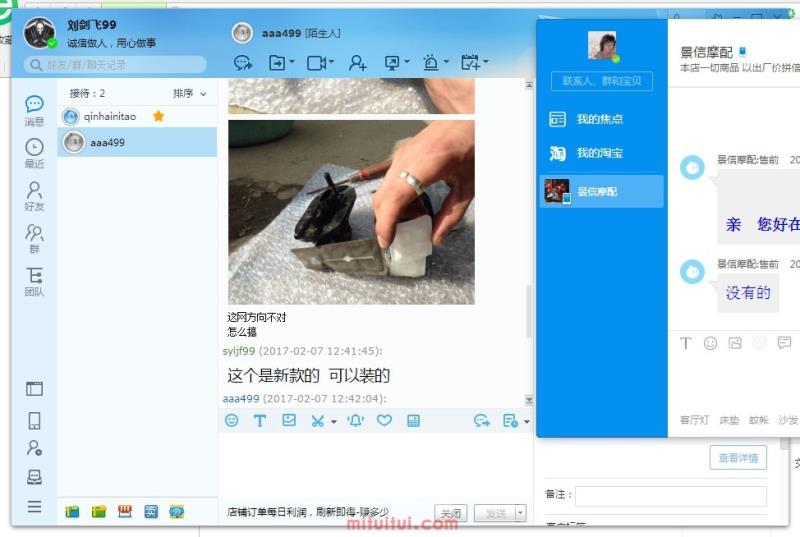Viewport: 800px width, 537px height.
Task: Select contact aaa499 in the reception list
Action: [x=137, y=142]
